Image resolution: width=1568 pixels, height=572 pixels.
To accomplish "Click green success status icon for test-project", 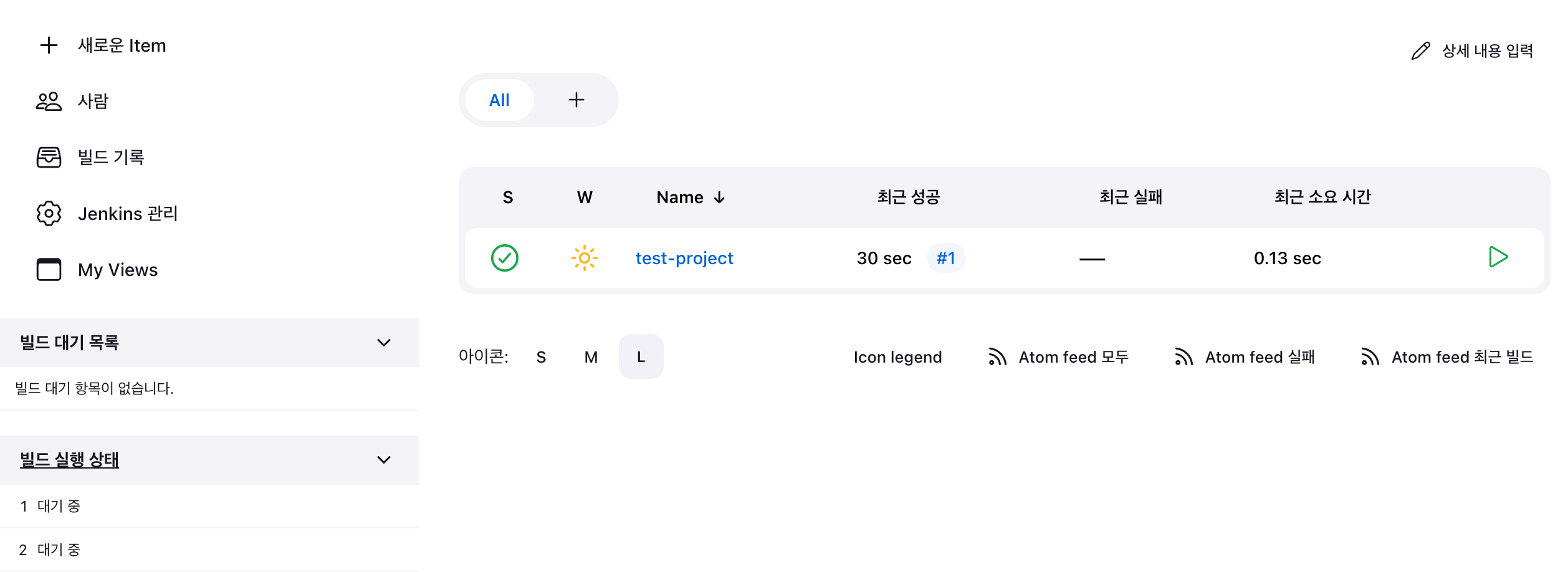I will [x=504, y=258].
